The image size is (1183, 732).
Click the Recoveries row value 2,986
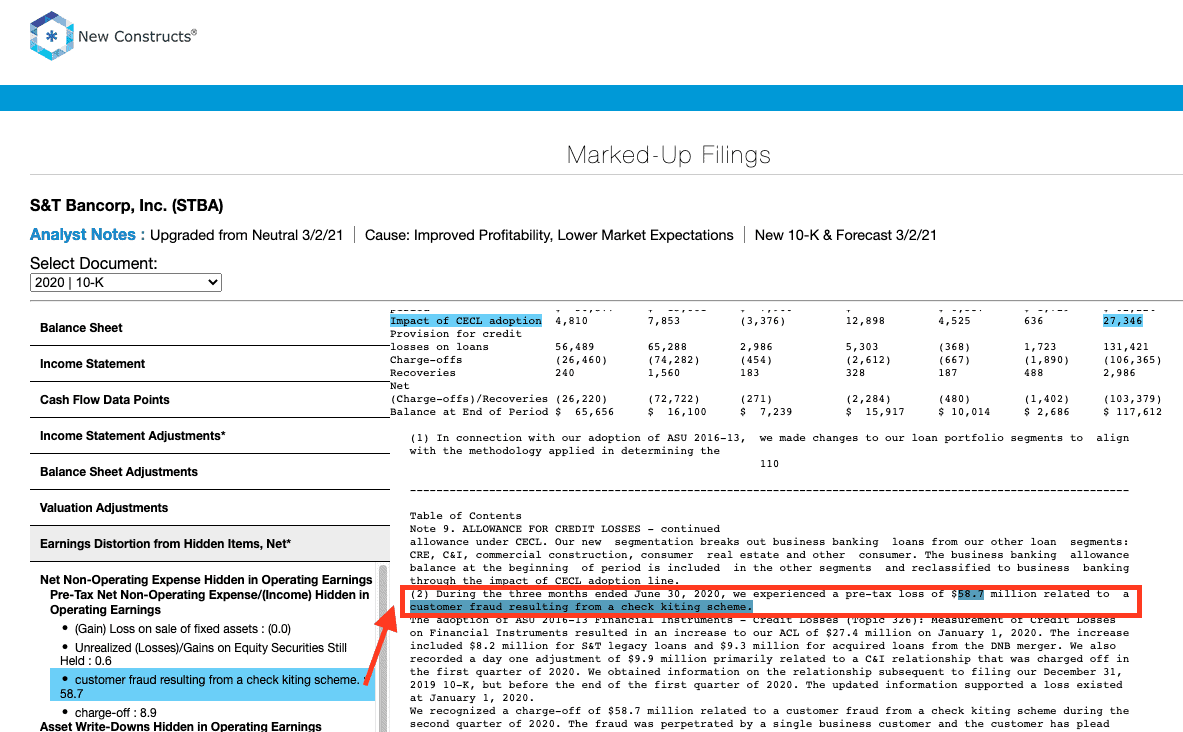tap(1119, 373)
